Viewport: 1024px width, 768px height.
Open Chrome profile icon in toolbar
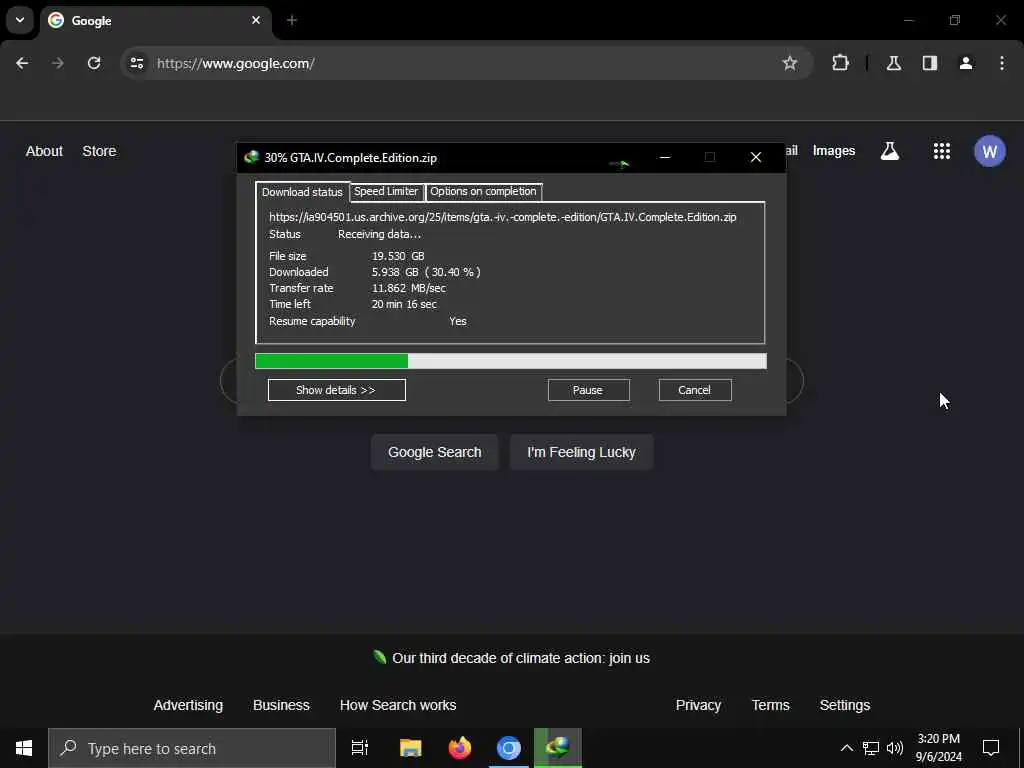point(966,63)
